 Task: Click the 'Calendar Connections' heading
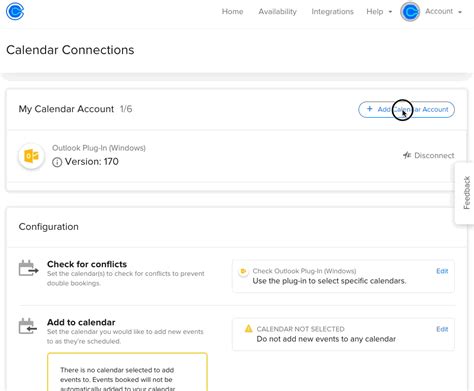coord(70,50)
